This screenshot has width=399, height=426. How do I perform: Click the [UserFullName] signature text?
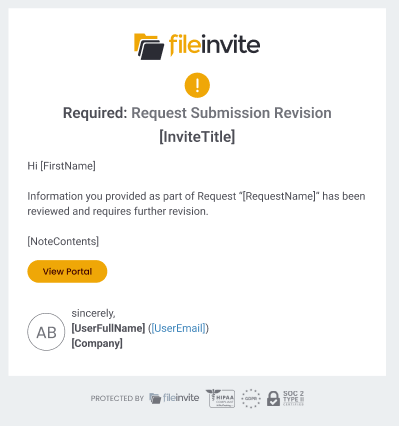click(x=108, y=328)
